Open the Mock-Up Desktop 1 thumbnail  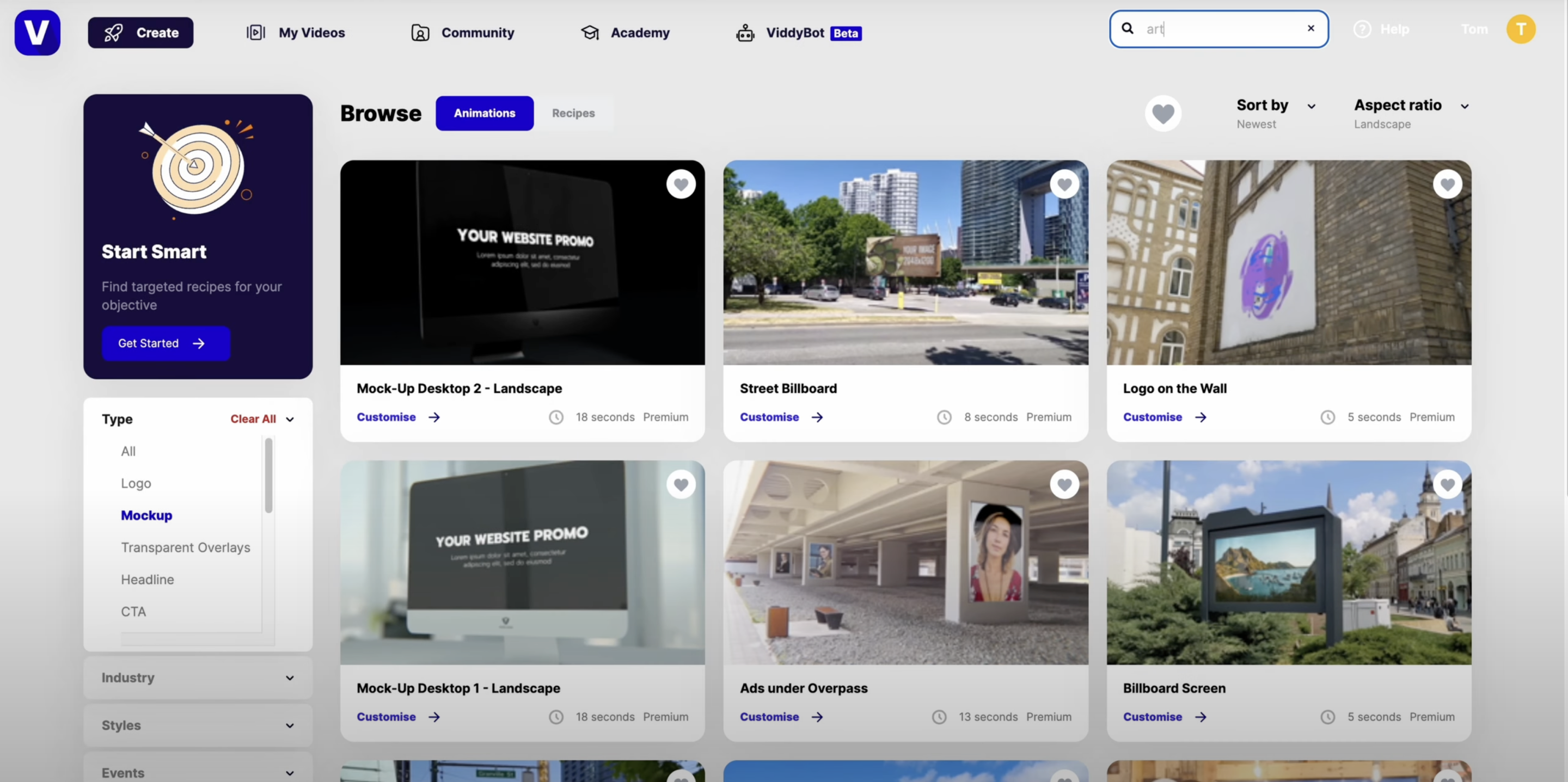(x=522, y=562)
